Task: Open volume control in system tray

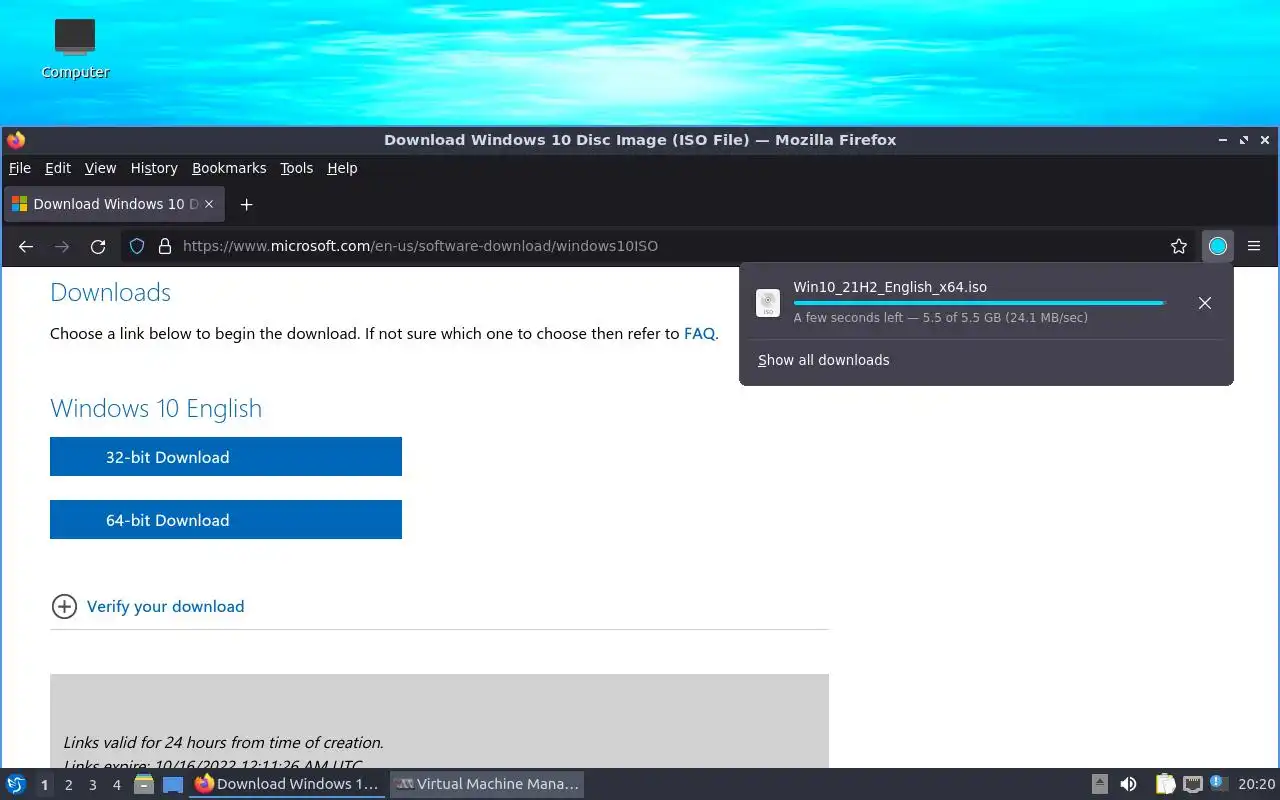Action: tap(1128, 785)
